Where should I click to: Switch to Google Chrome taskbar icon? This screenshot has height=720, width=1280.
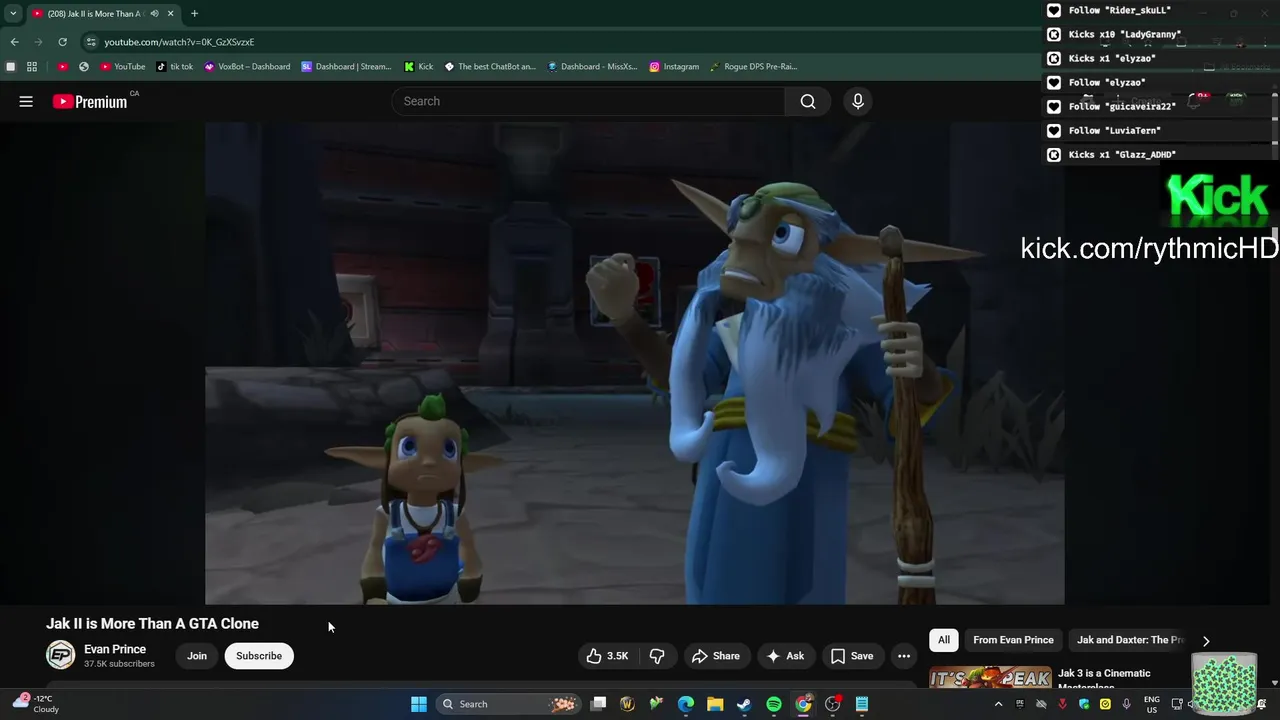point(803,704)
